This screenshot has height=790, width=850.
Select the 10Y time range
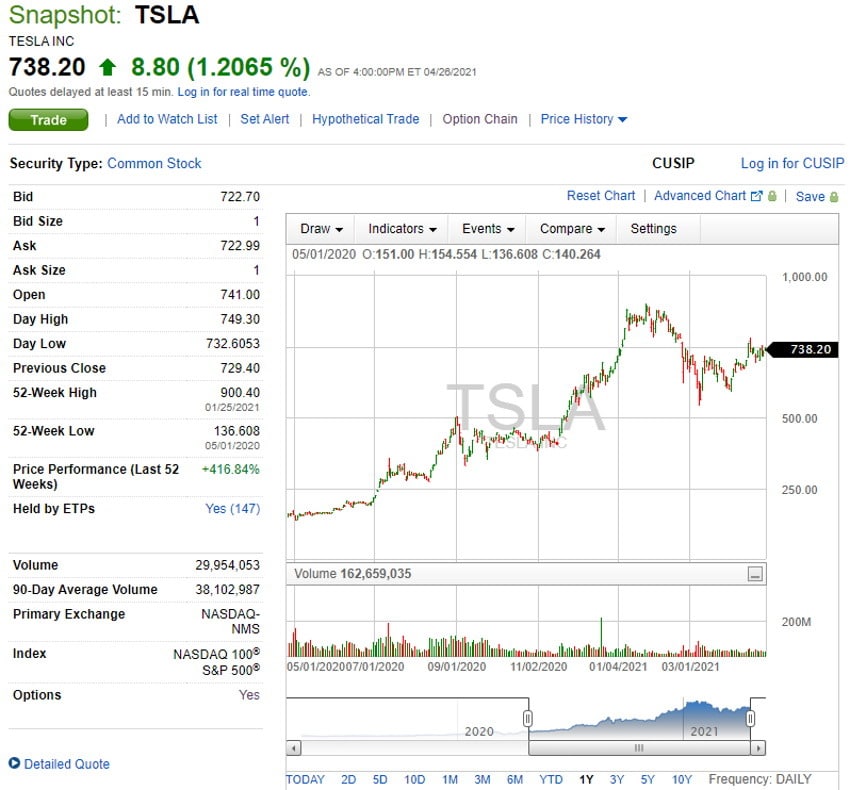coord(682,779)
